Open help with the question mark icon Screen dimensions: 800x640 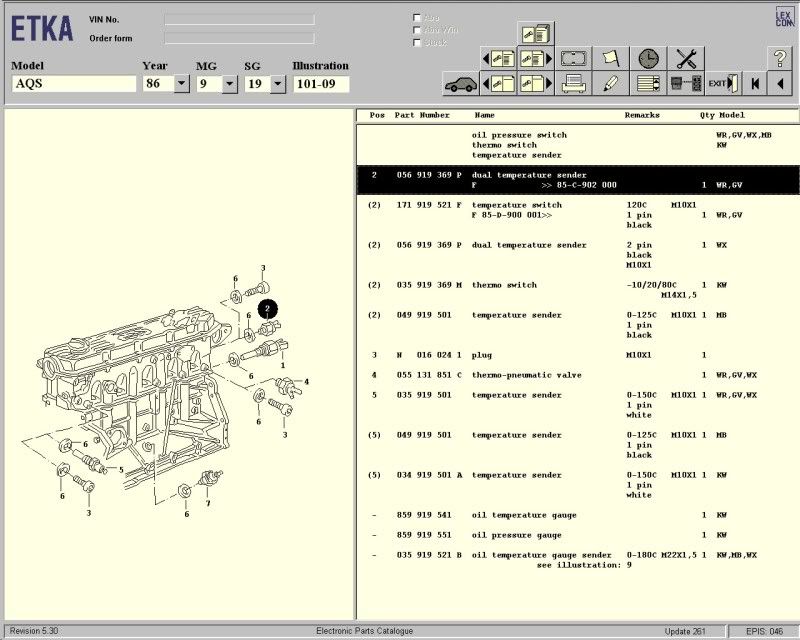(779, 59)
